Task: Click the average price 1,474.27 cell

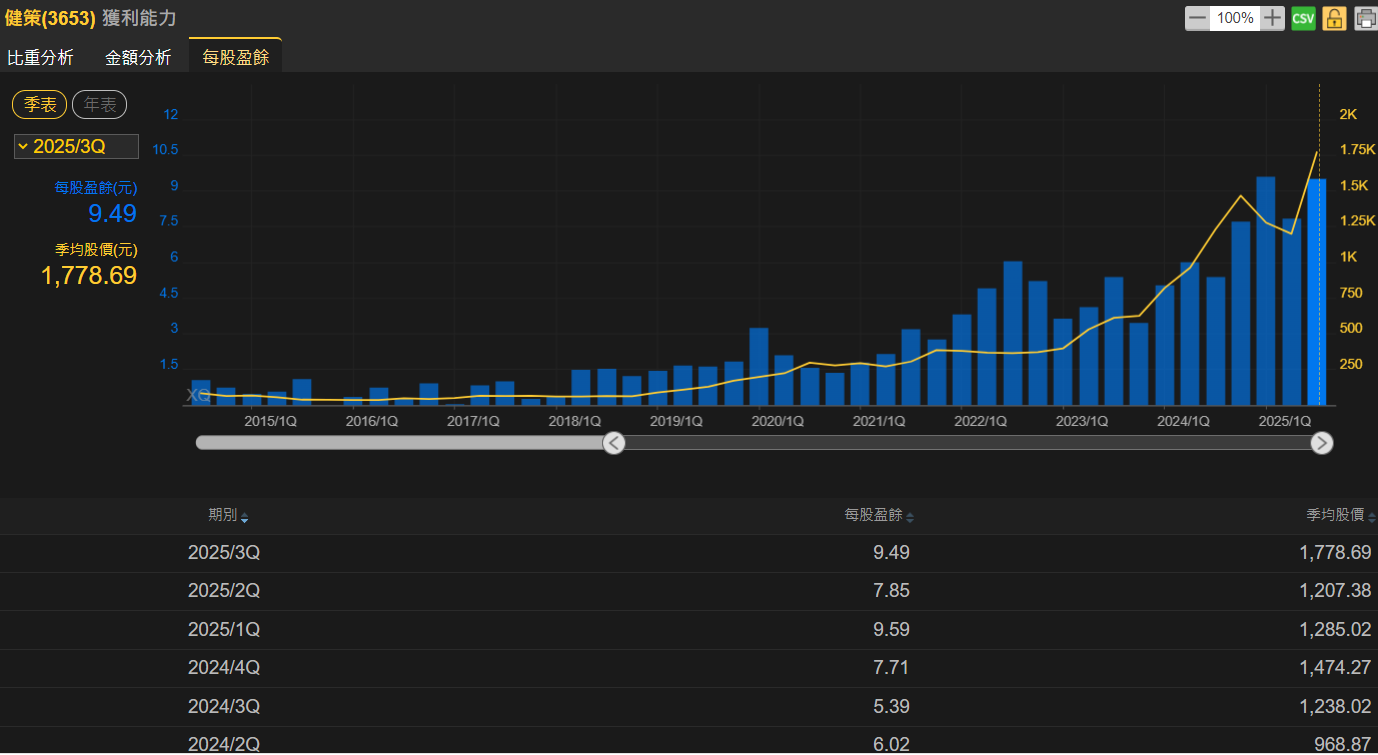Action: tap(1335, 668)
